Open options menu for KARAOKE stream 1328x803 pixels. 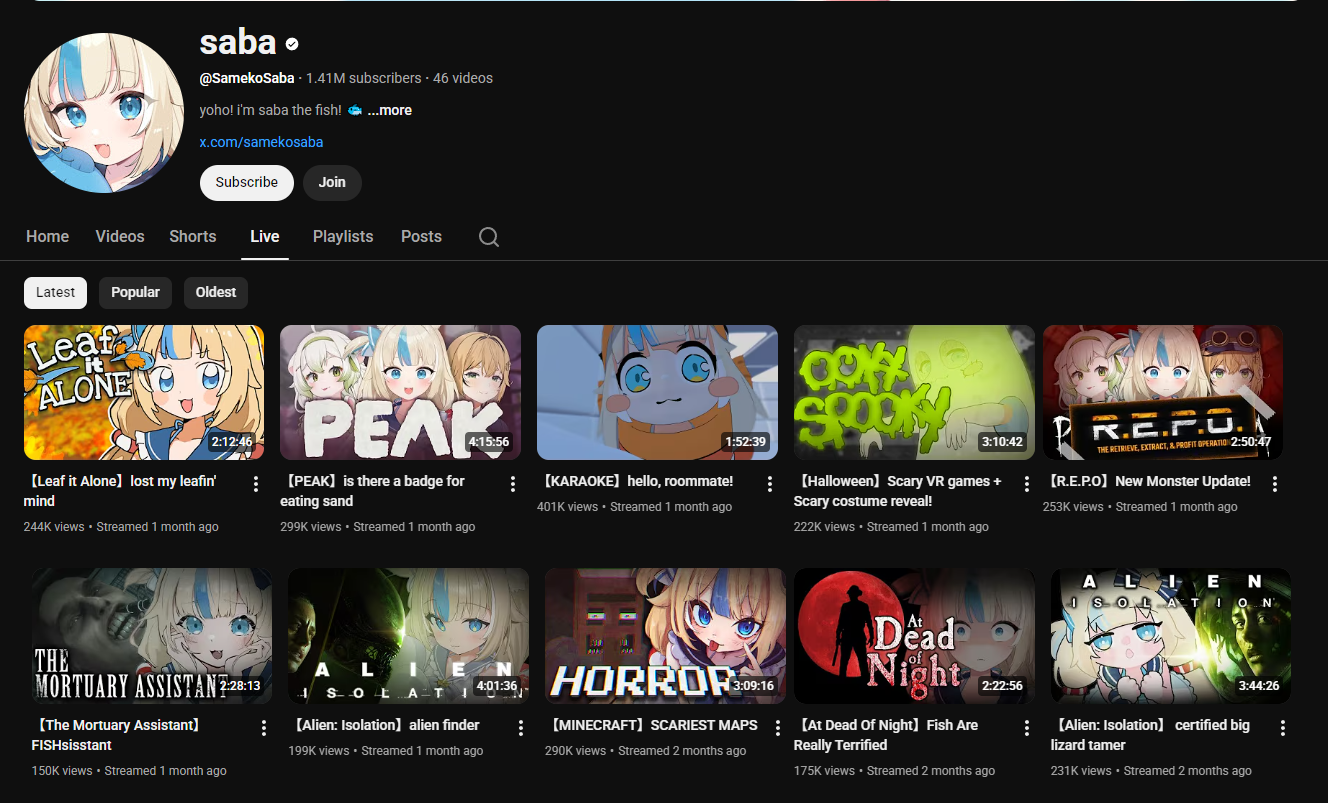click(x=770, y=484)
